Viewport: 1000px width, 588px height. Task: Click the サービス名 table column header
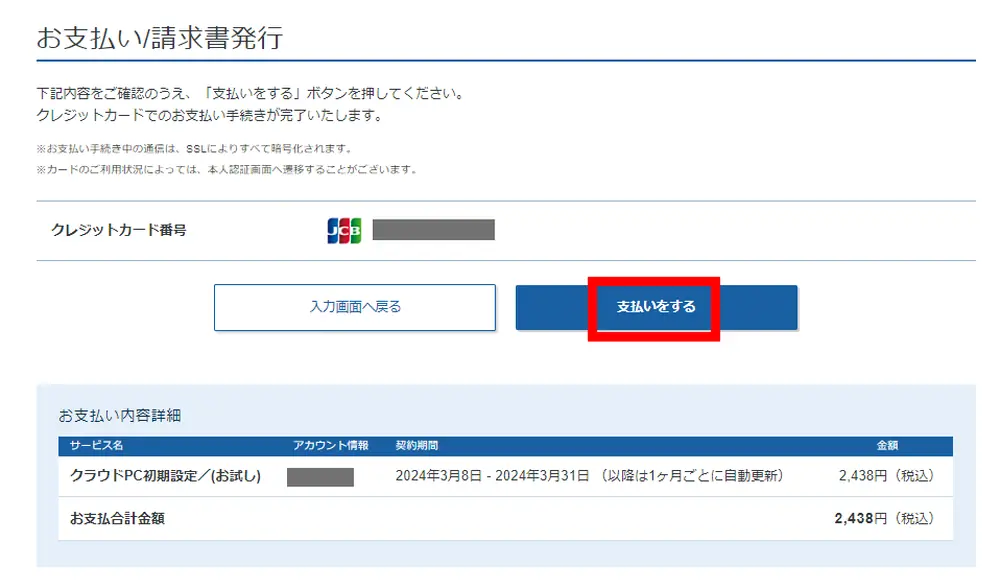coord(92,446)
